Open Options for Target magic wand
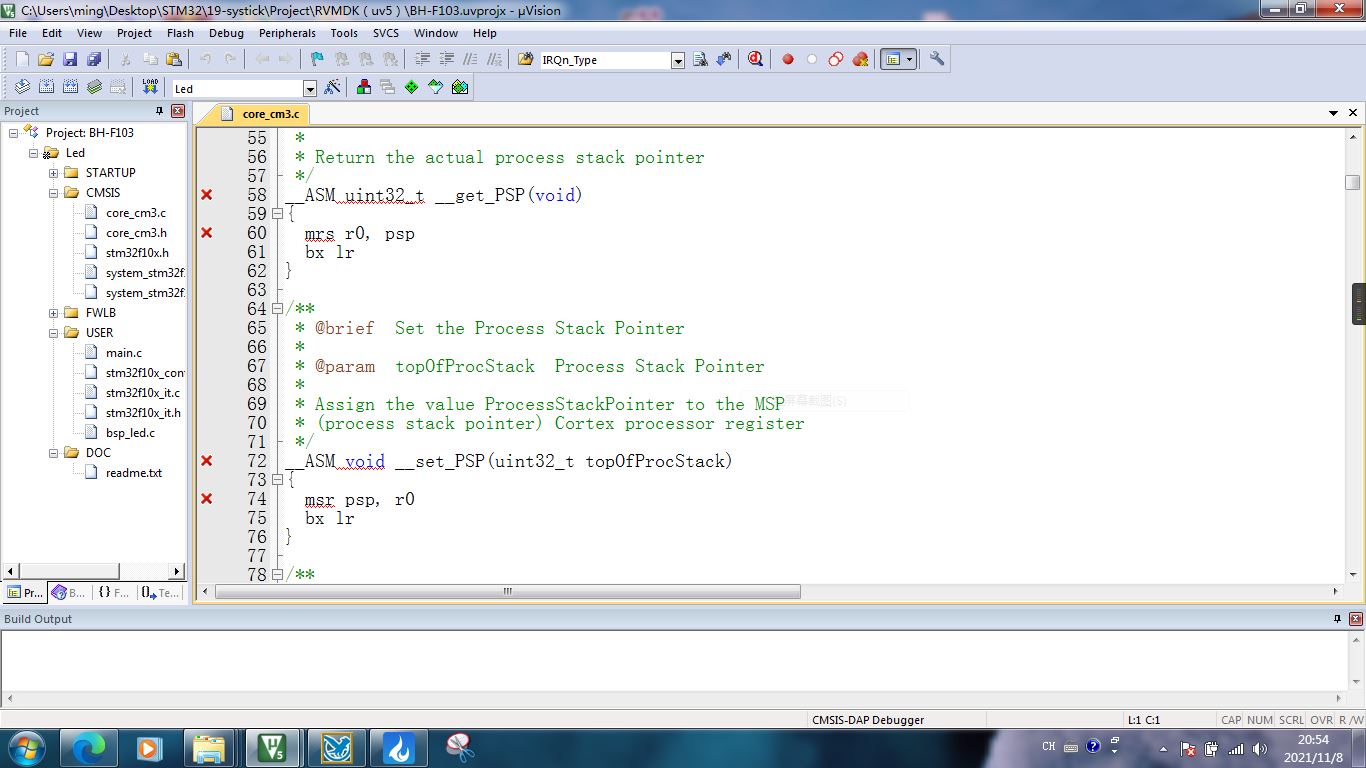This screenshot has width=1366, height=768. point(332,87)
